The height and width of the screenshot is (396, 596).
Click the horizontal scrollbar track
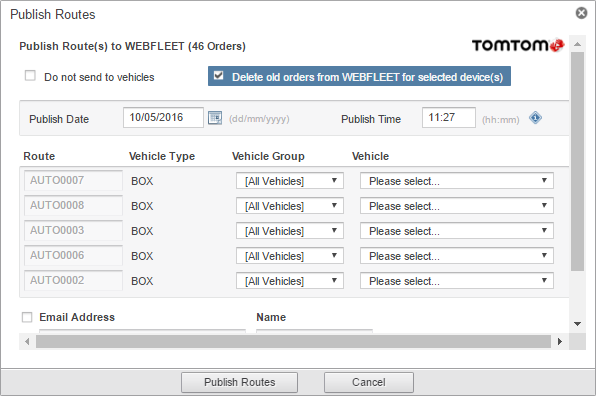[x=293, y=341]
